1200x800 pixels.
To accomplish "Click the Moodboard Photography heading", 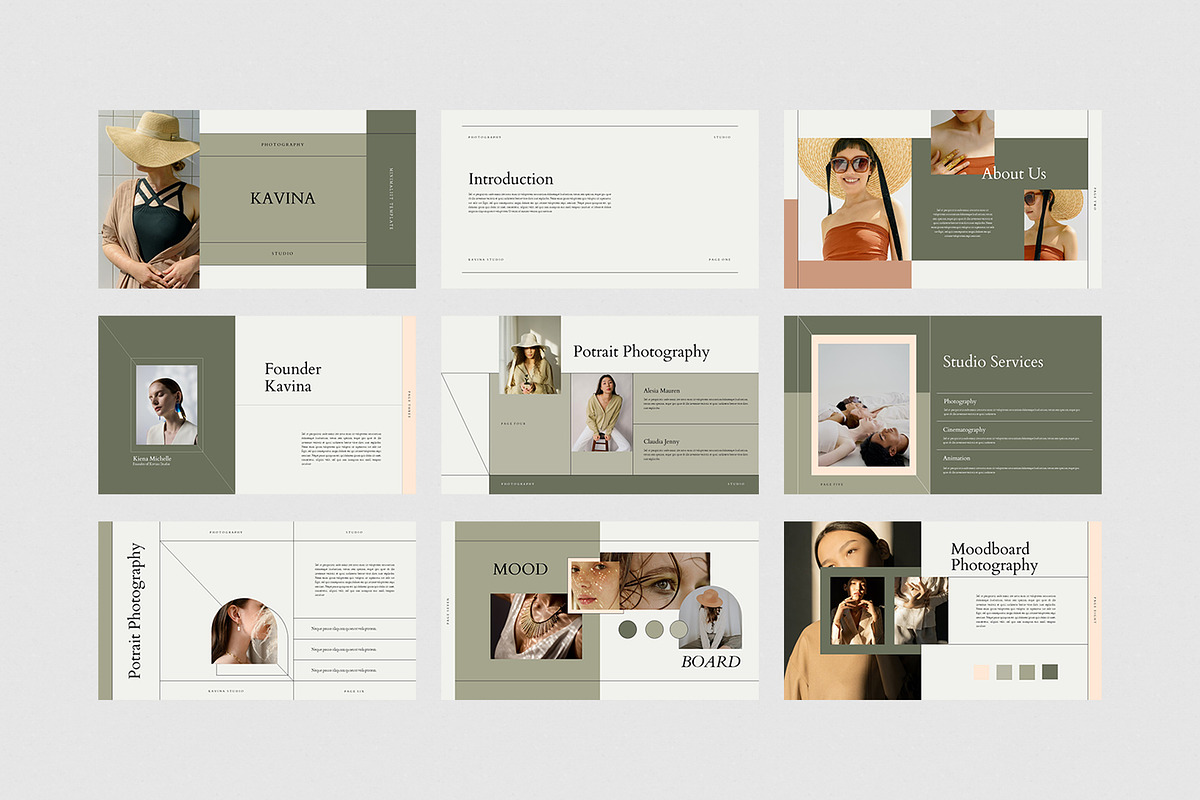I will 994,557.
